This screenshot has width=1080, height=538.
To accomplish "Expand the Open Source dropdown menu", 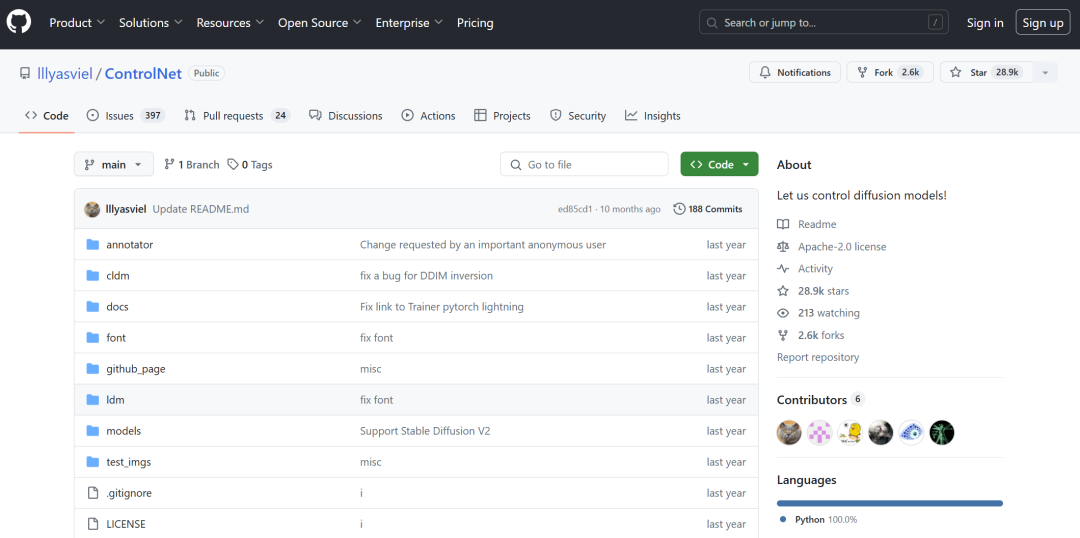I will (320, 23).
